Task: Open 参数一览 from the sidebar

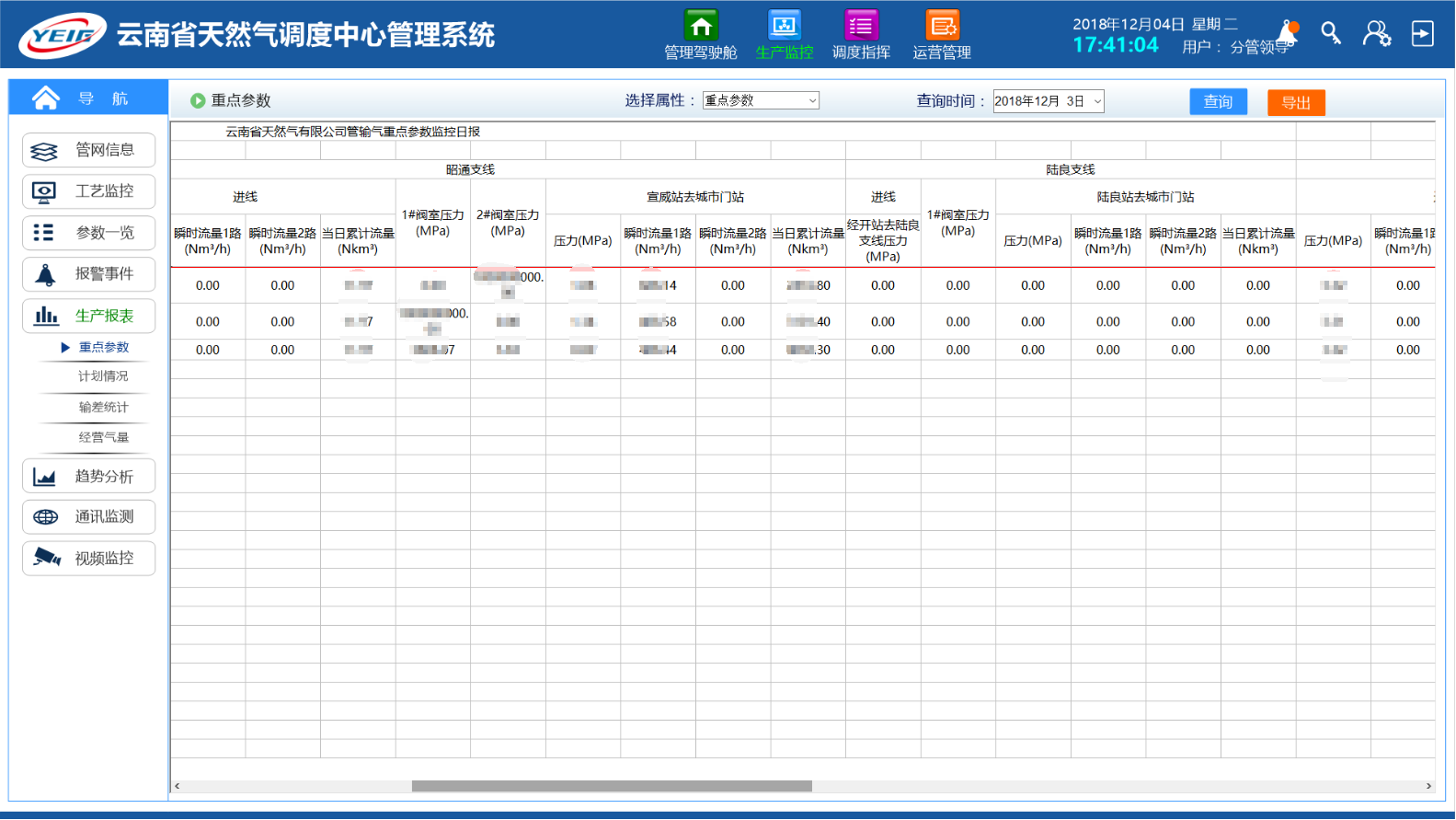Action: pyautogui.click(x=88, y=233)
